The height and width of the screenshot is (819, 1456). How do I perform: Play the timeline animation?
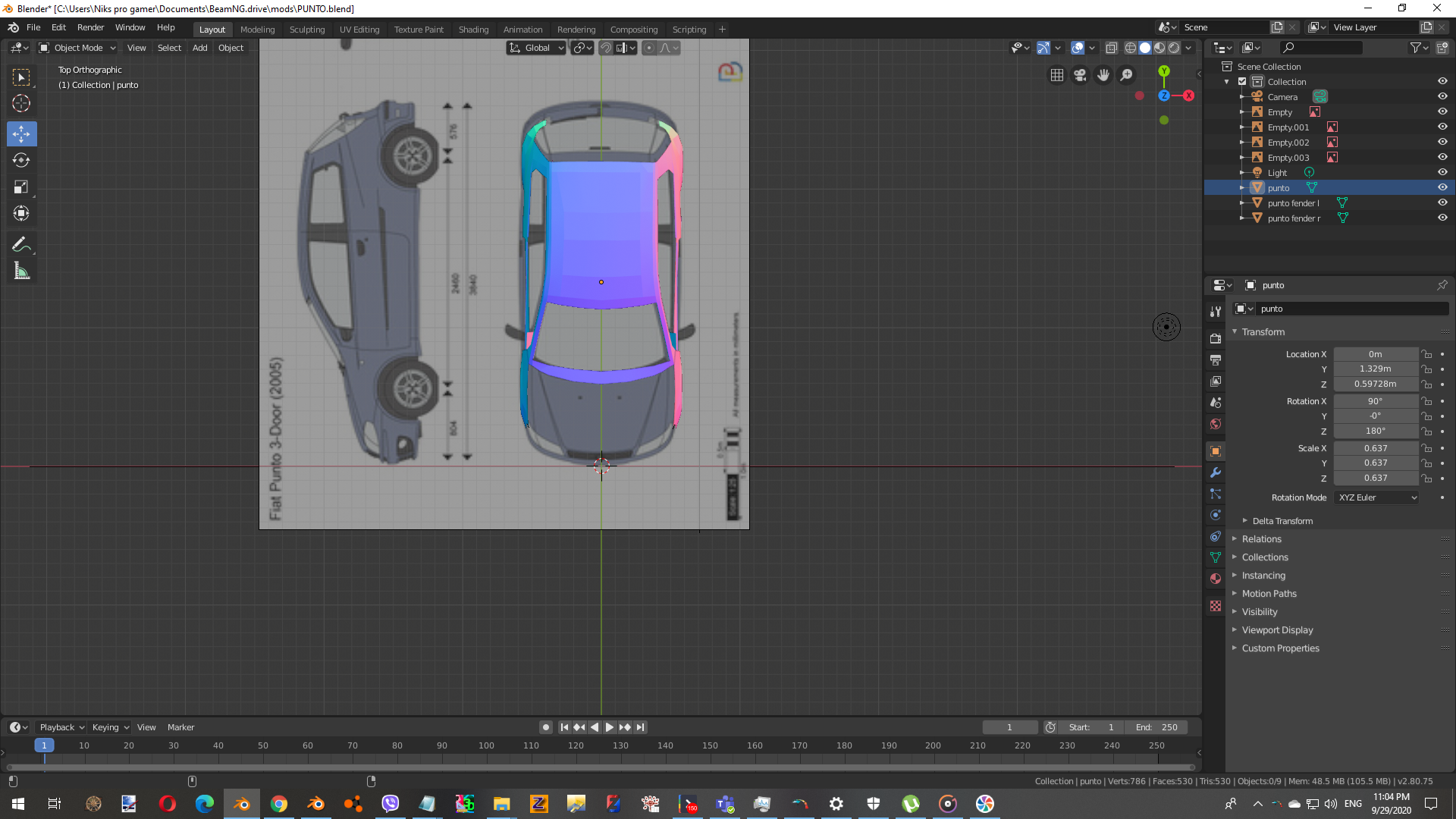coord(609,727)
